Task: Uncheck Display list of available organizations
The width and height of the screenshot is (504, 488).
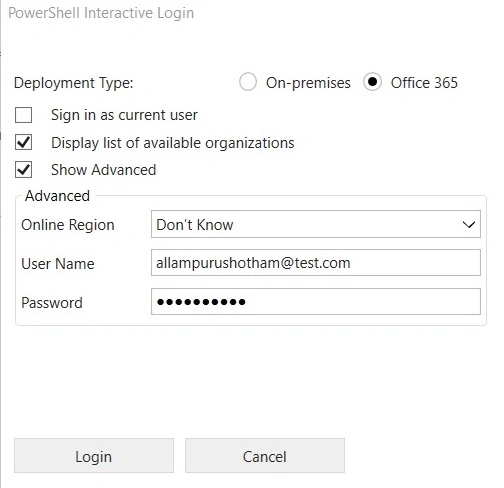Action: point(24,142)
